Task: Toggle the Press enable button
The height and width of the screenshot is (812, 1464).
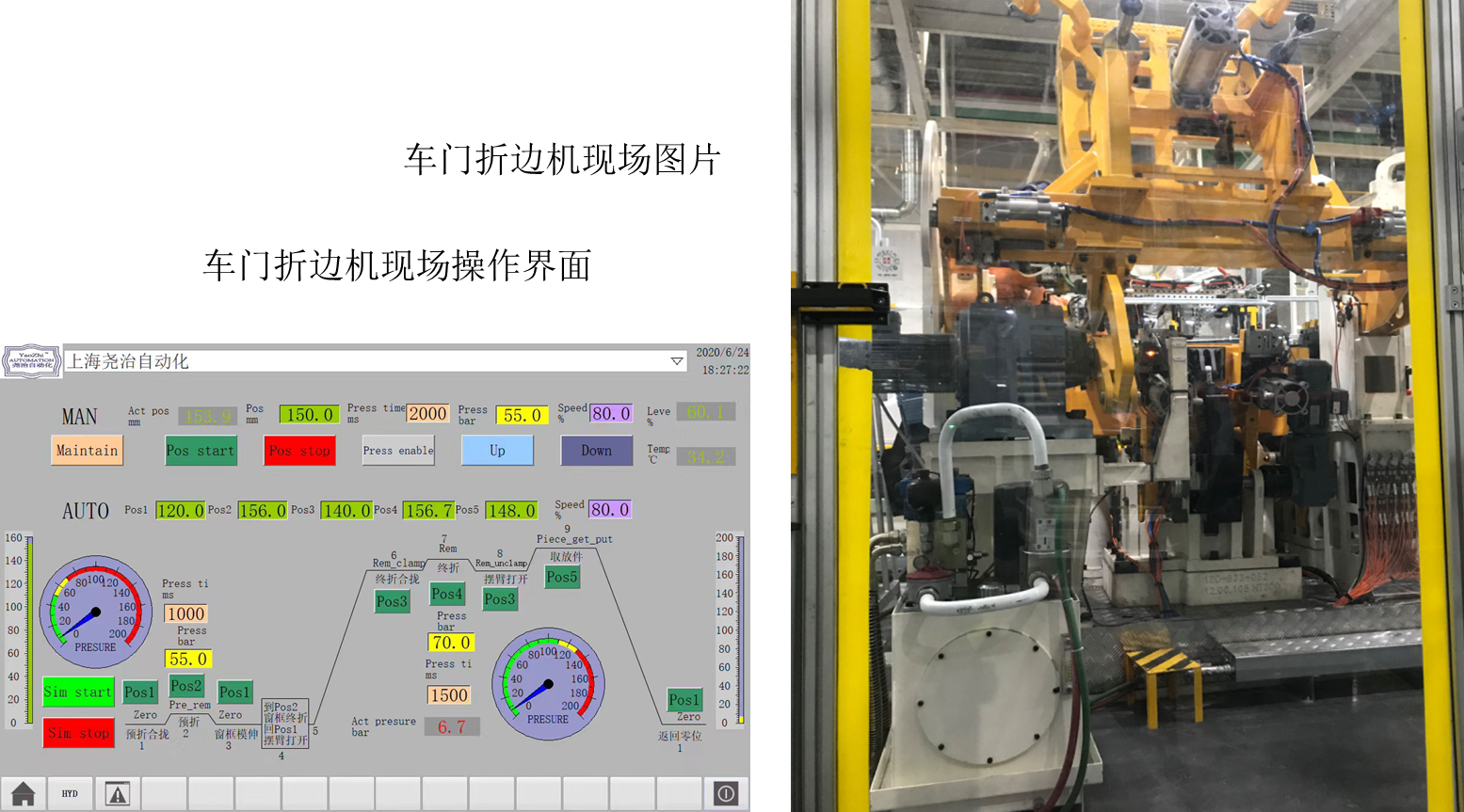Action: pos(398,451)
